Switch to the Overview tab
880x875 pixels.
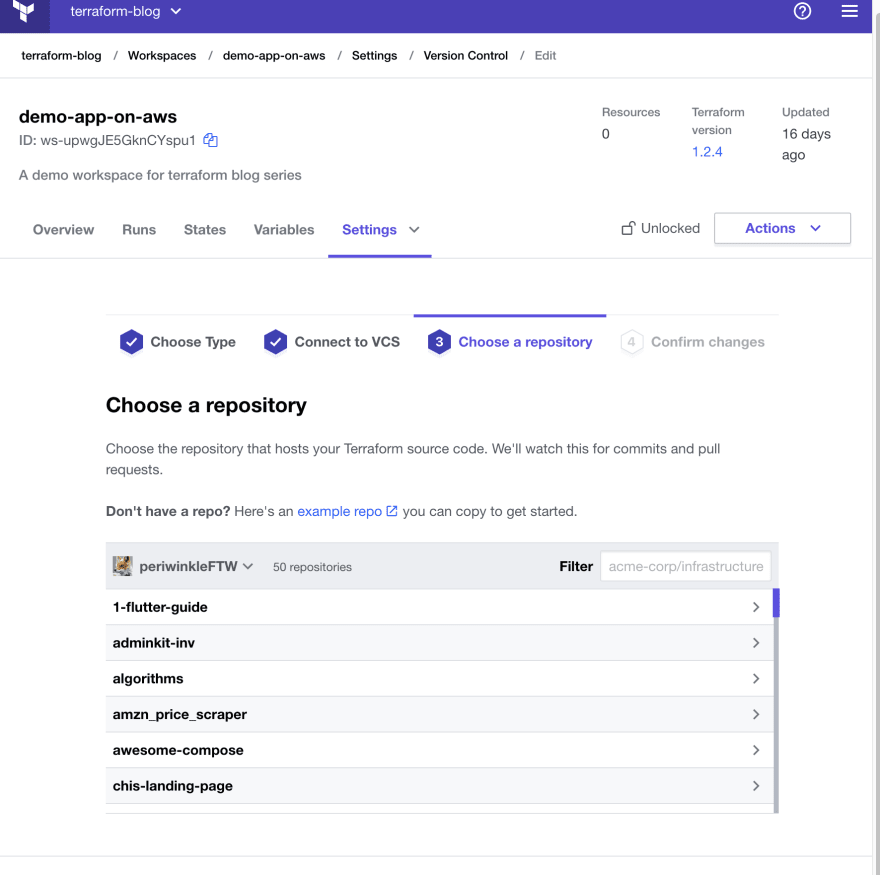point(63,230)
